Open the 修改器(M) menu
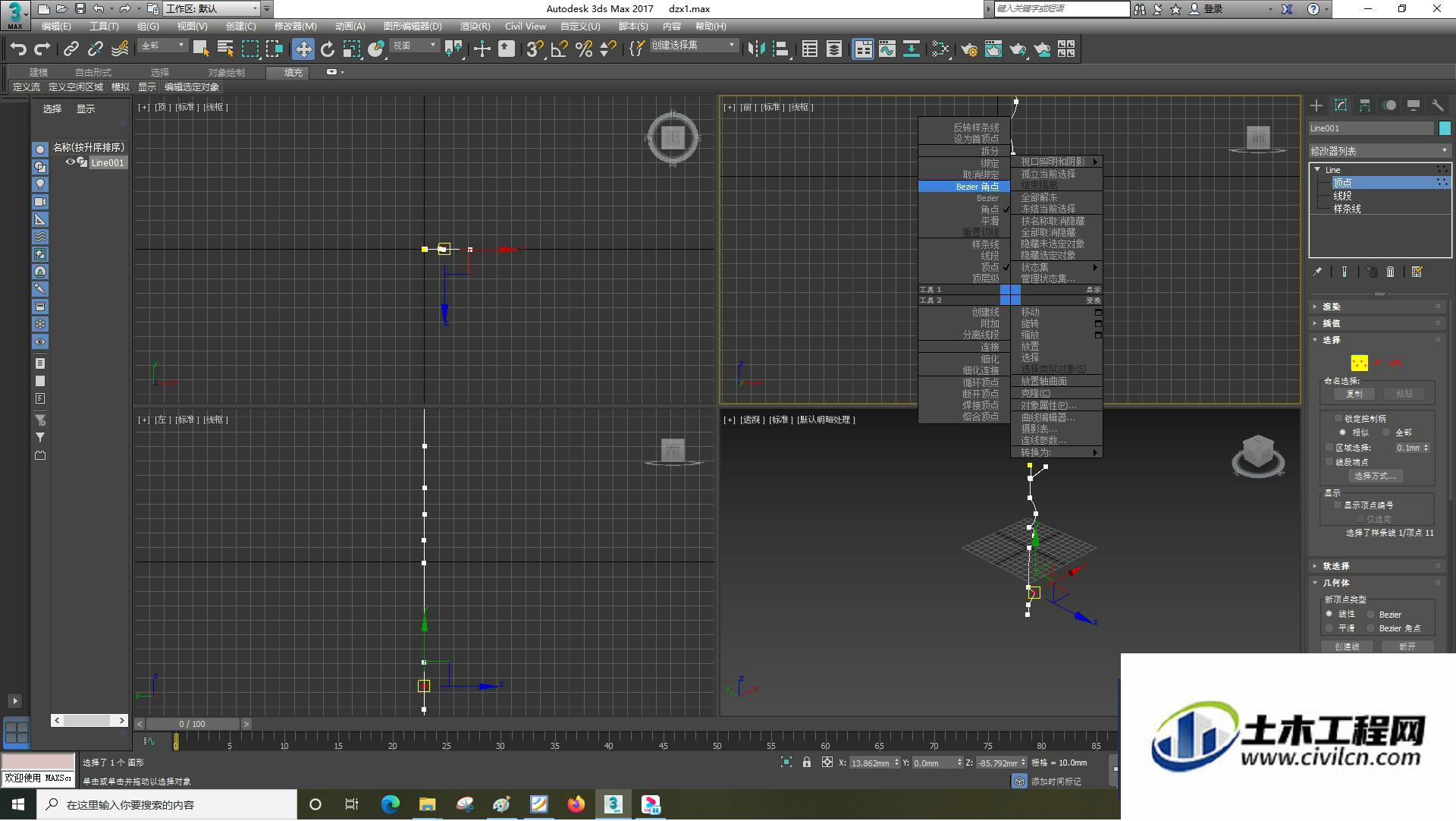 295,27
